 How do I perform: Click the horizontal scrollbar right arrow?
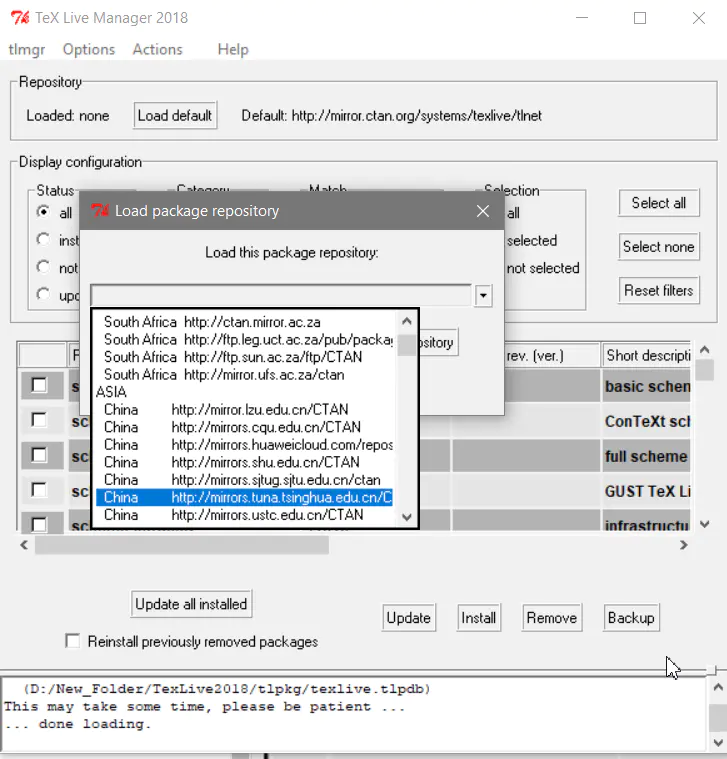[x=683, y=545]
